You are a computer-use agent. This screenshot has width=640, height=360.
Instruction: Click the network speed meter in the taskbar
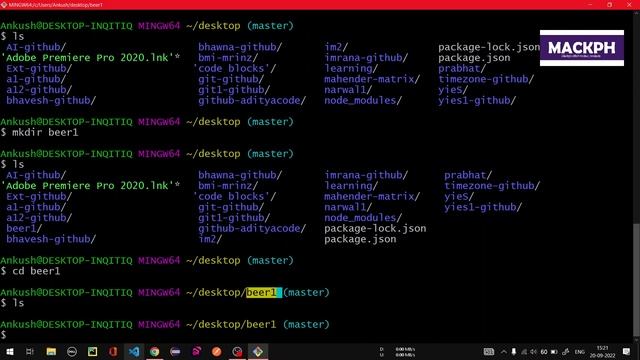[398, 352]
